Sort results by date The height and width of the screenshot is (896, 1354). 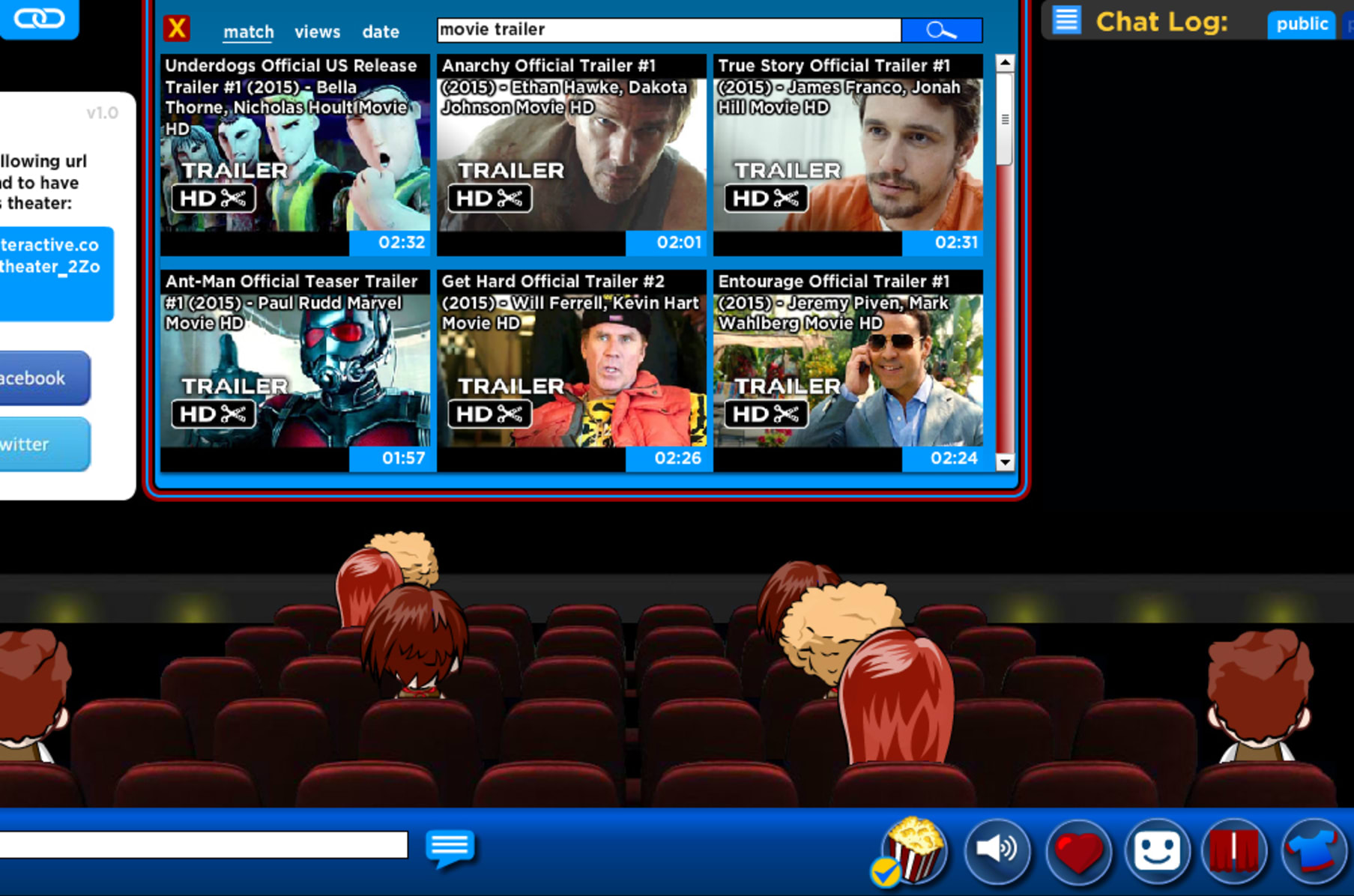click(381, 31)
